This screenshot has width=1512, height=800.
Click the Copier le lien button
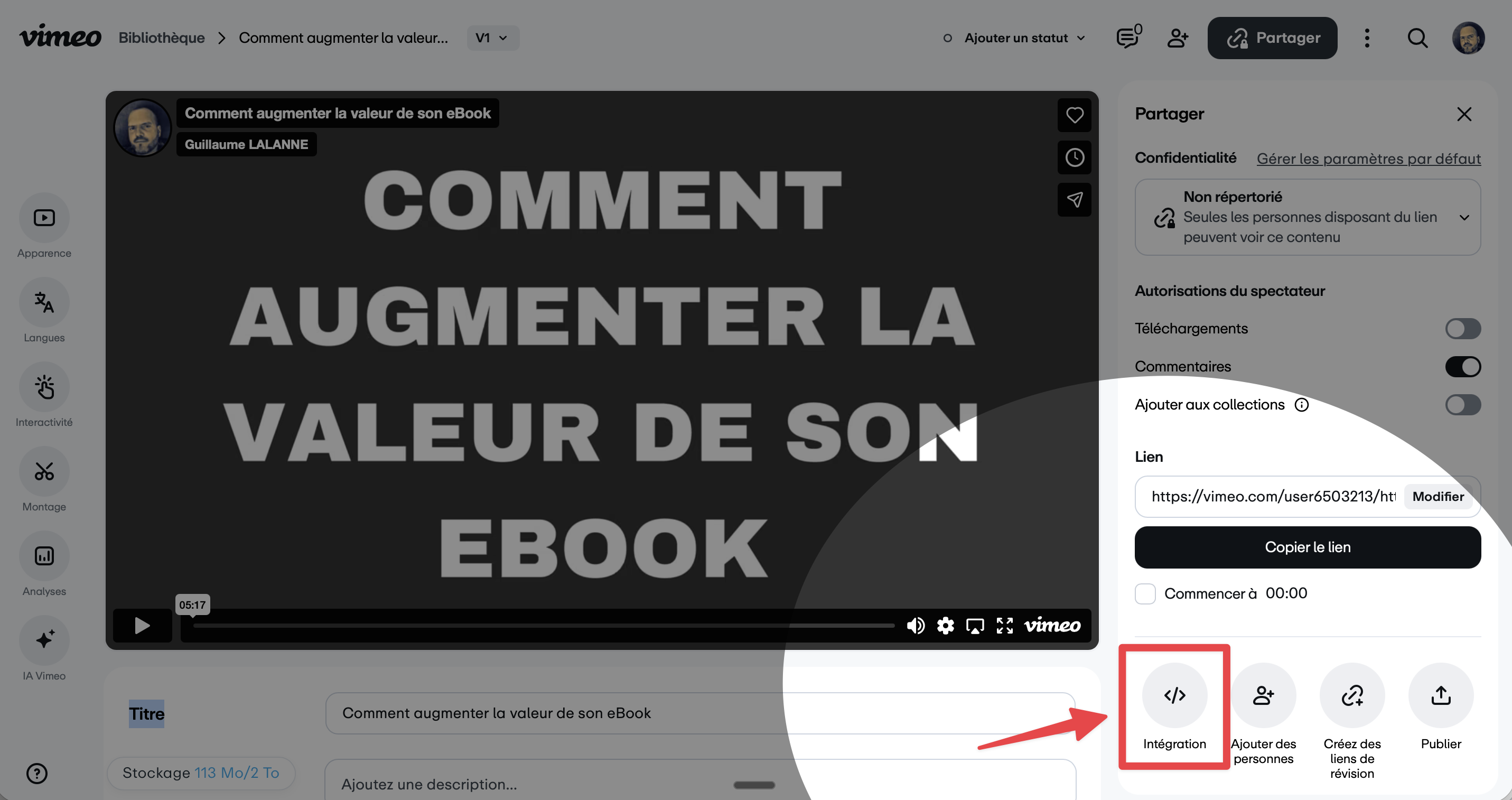(x=1308, y=547)
